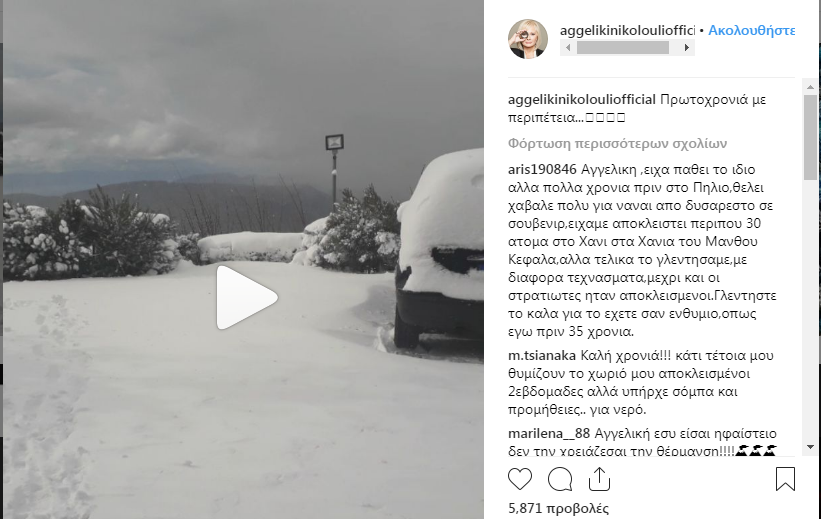
Task: Load more comments via Φόρτωση περισσότερων σχολίων
Action: click(x=617, y=143)
